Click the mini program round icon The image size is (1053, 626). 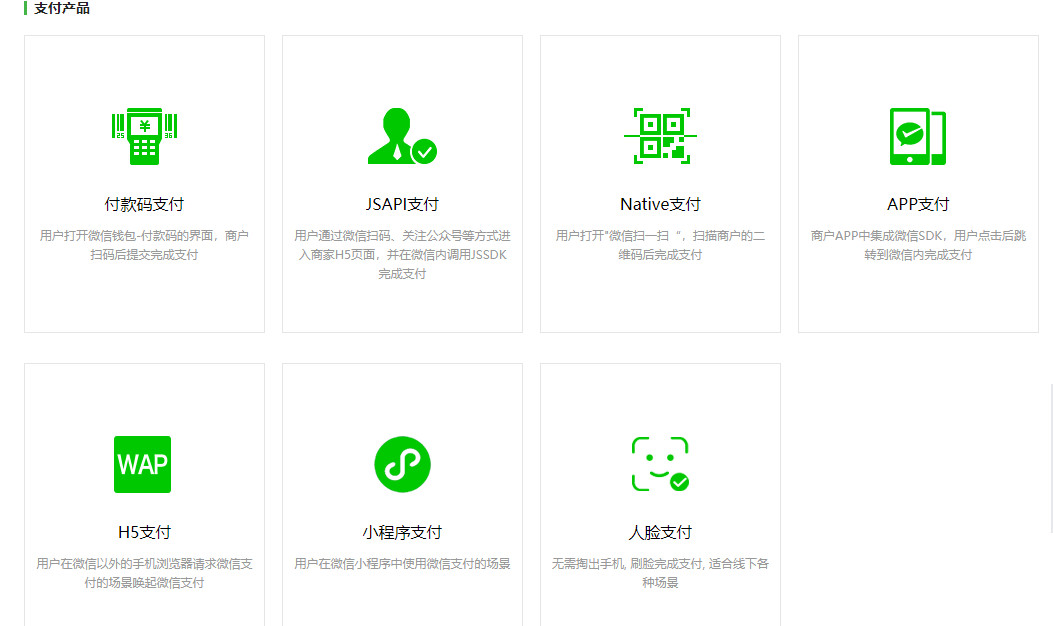(x=402, y=464)
